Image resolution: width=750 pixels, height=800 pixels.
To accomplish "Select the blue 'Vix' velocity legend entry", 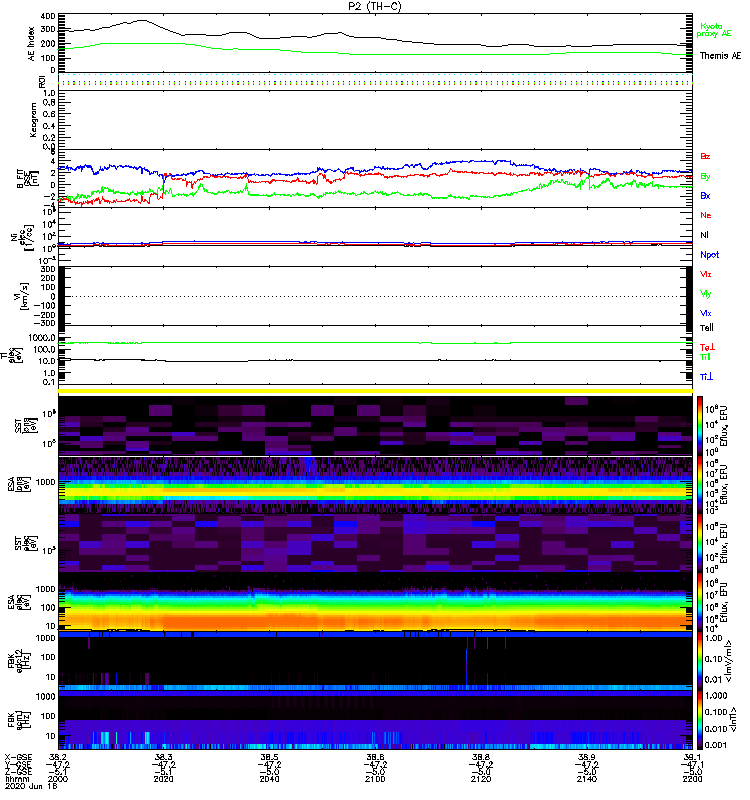I will tap(706, 313).
